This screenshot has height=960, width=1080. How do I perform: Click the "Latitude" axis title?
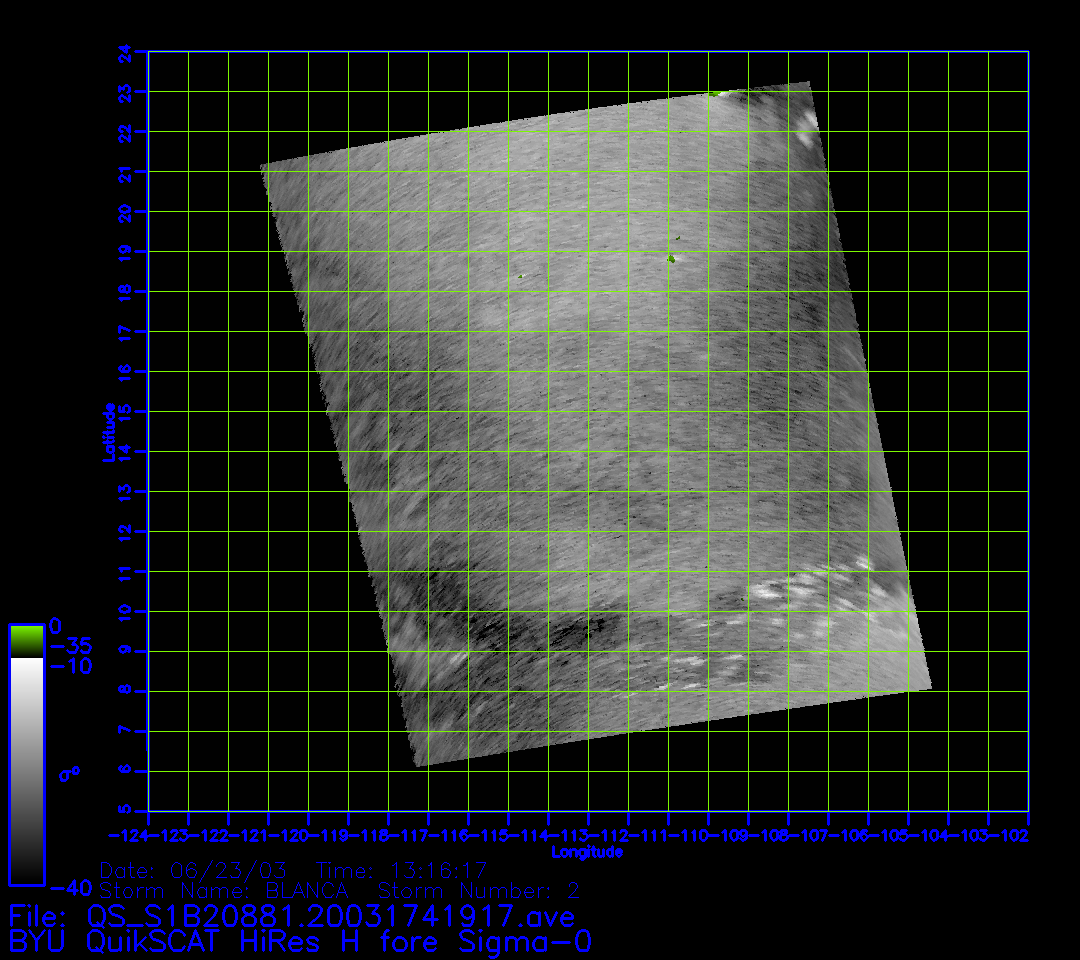108,431
